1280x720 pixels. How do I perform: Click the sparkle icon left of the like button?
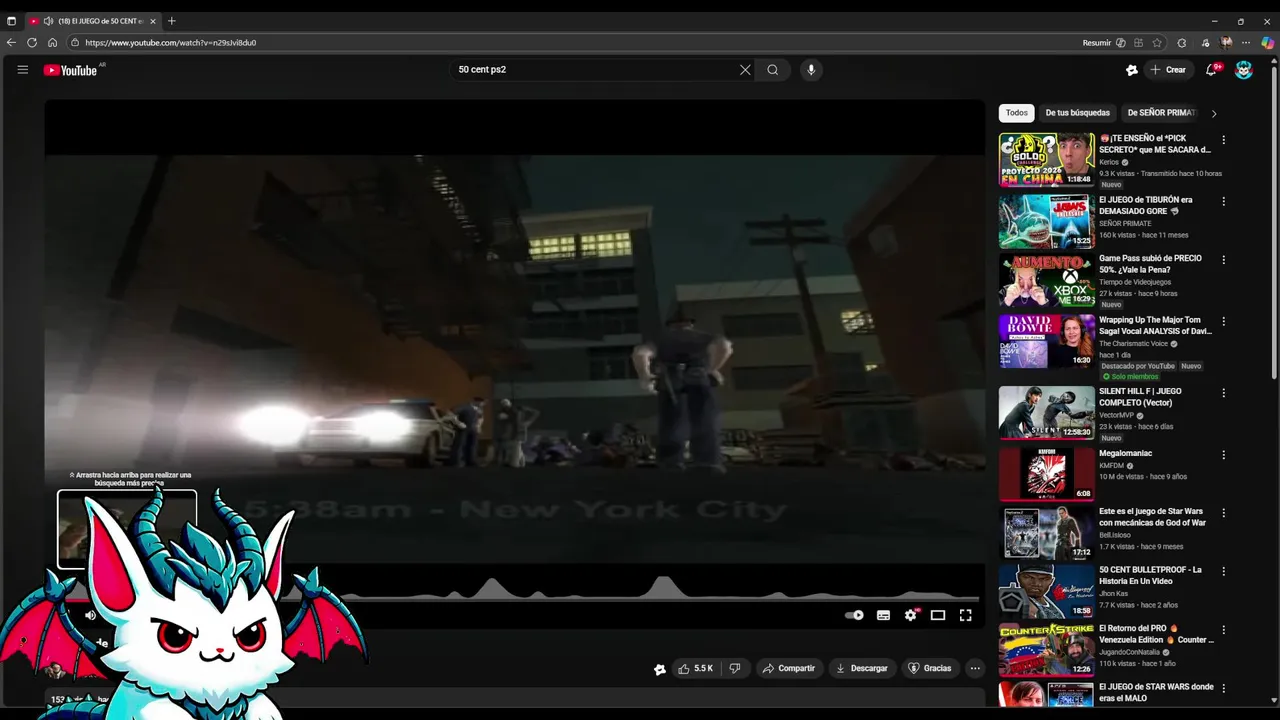tap(660, 669)
